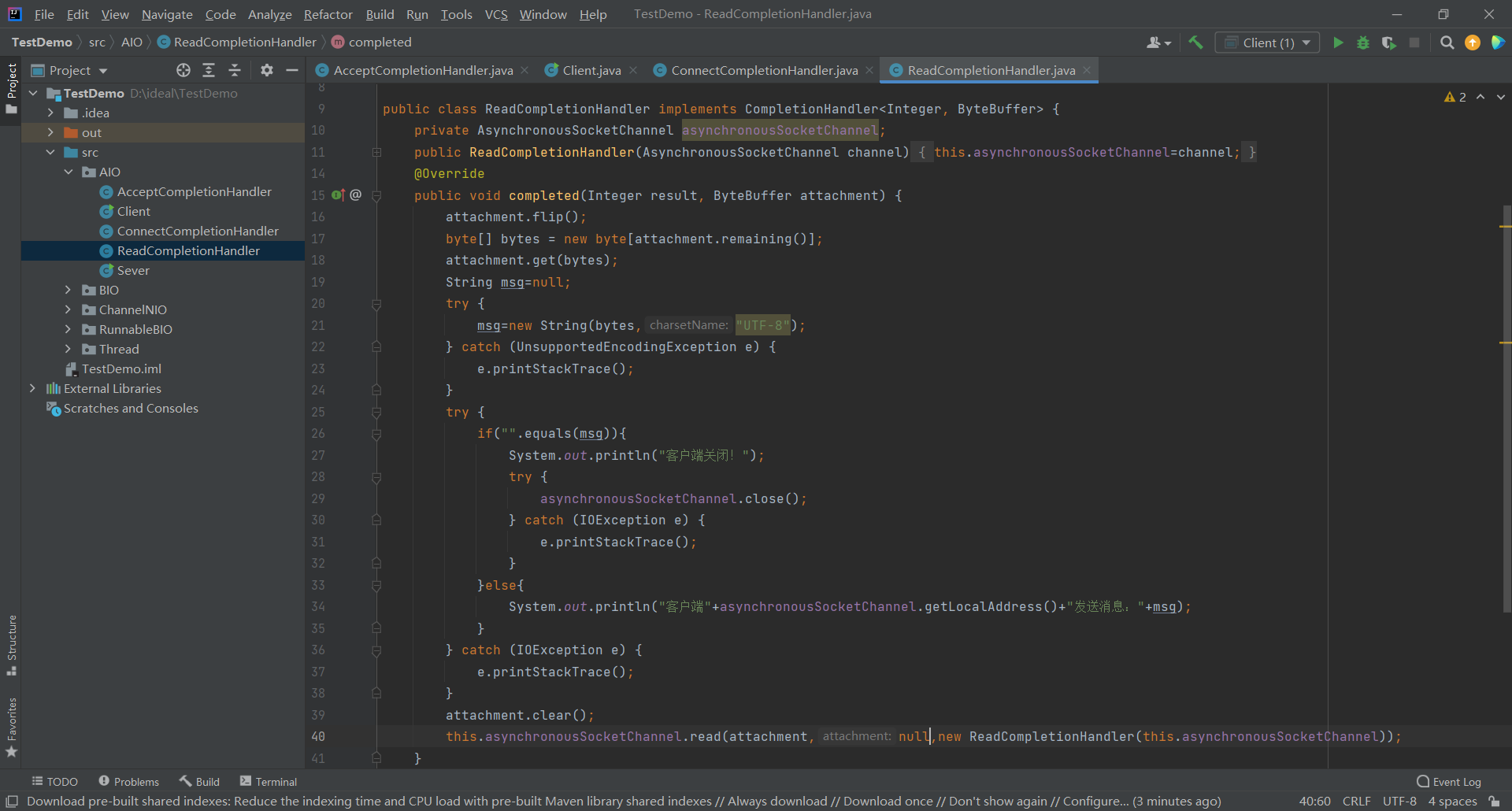The image size is (1512, 811).
Task: Open Sever class in project tree
Action: click(133, 270)
